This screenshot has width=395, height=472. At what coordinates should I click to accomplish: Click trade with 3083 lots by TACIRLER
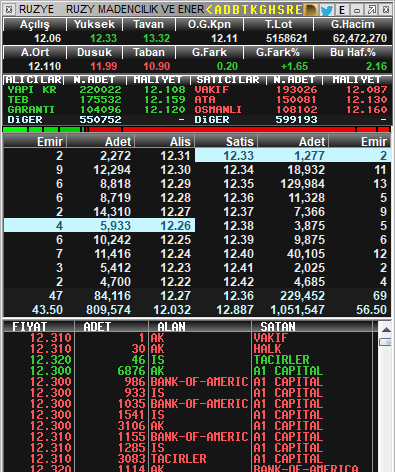tap(188, 459)
